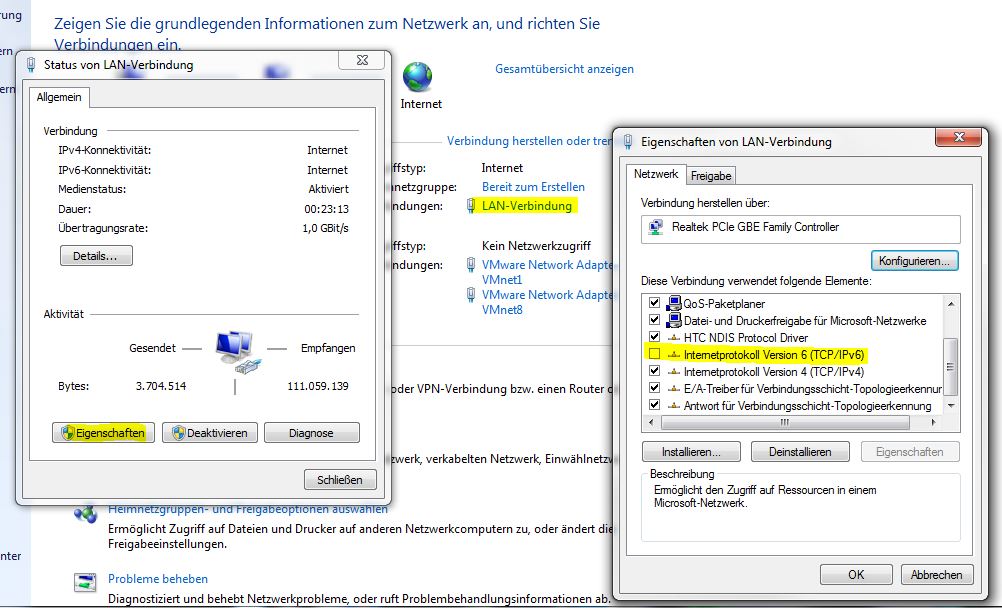Switch to the Freigabe tab

[711, 176]
